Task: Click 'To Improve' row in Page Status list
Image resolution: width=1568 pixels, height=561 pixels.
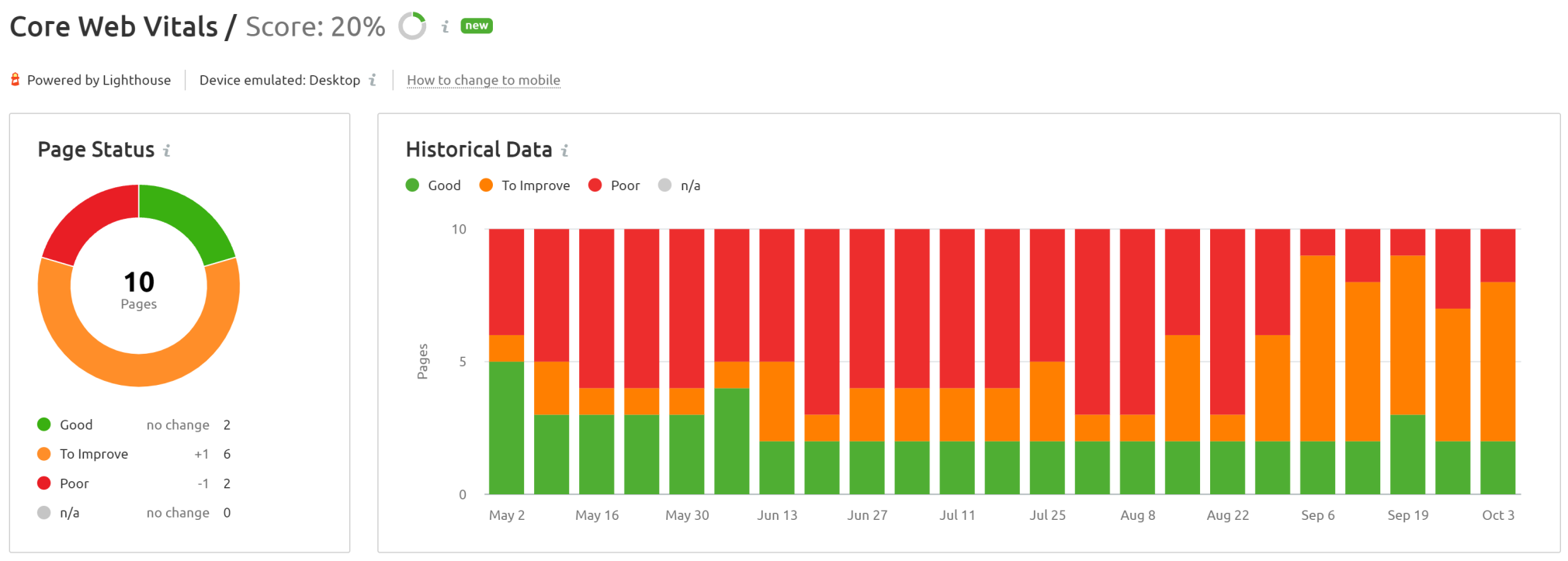Action: click(134, 454)
